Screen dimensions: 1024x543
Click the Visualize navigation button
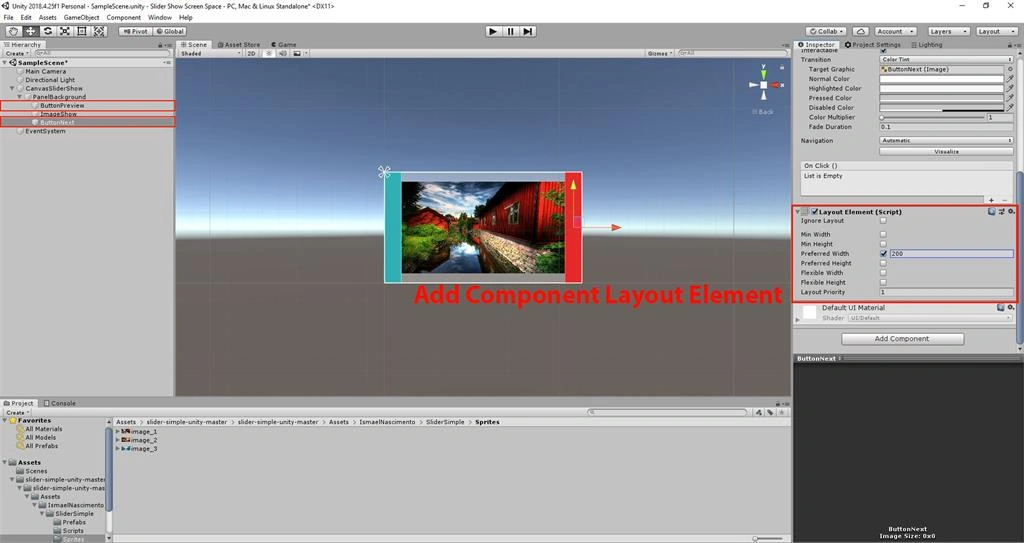click(x=946, y=151)
